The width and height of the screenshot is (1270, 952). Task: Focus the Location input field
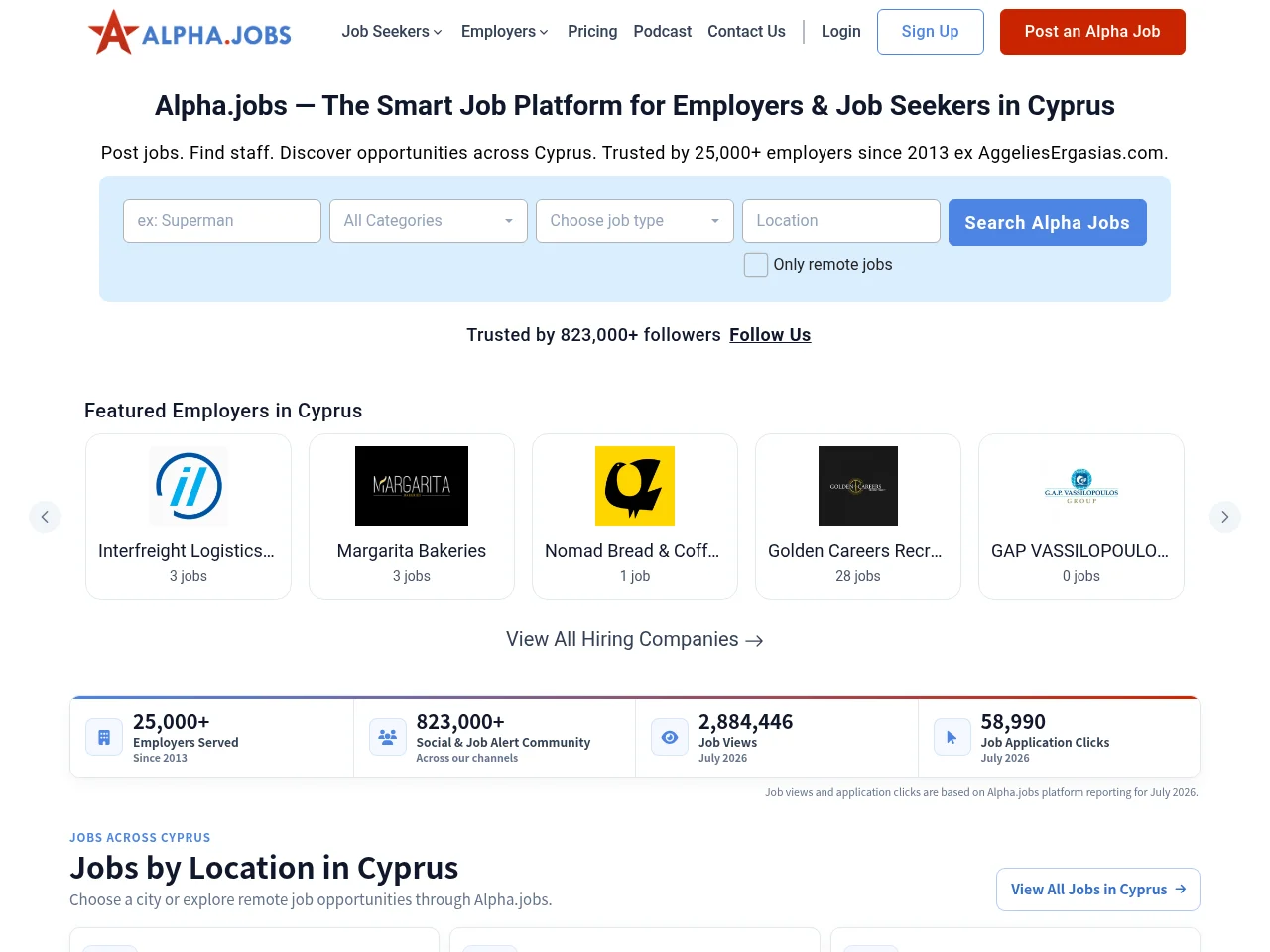841,221
